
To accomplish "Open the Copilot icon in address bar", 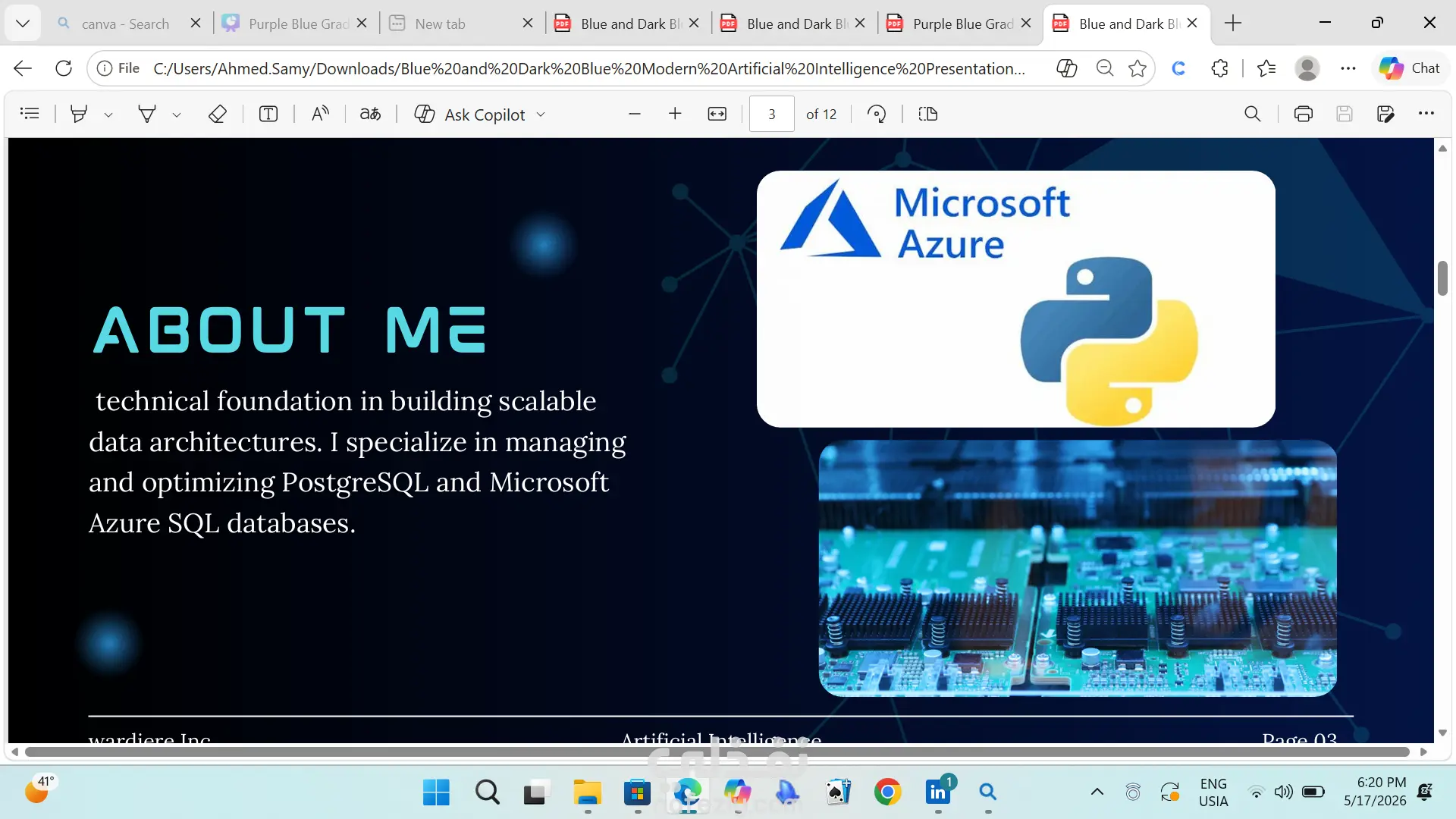I will click(x=1067, y=68).
